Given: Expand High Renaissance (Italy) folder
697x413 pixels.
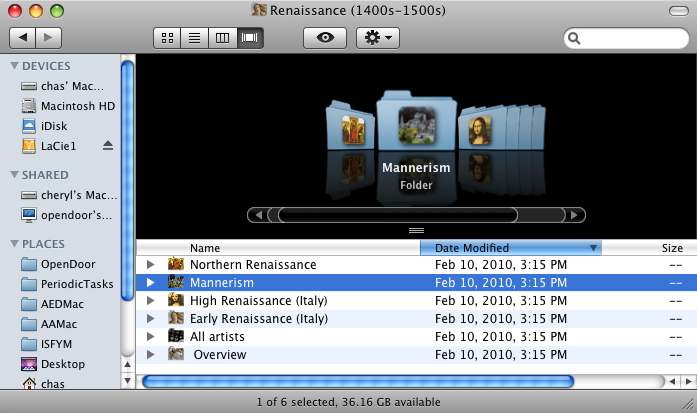Looking at the screenshot, I should tap(151, 301).
